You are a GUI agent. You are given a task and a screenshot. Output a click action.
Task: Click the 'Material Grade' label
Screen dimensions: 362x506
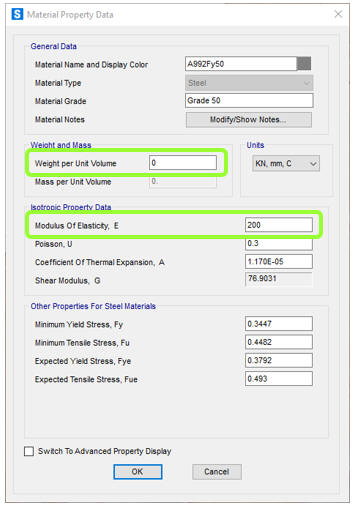[60, 101]
